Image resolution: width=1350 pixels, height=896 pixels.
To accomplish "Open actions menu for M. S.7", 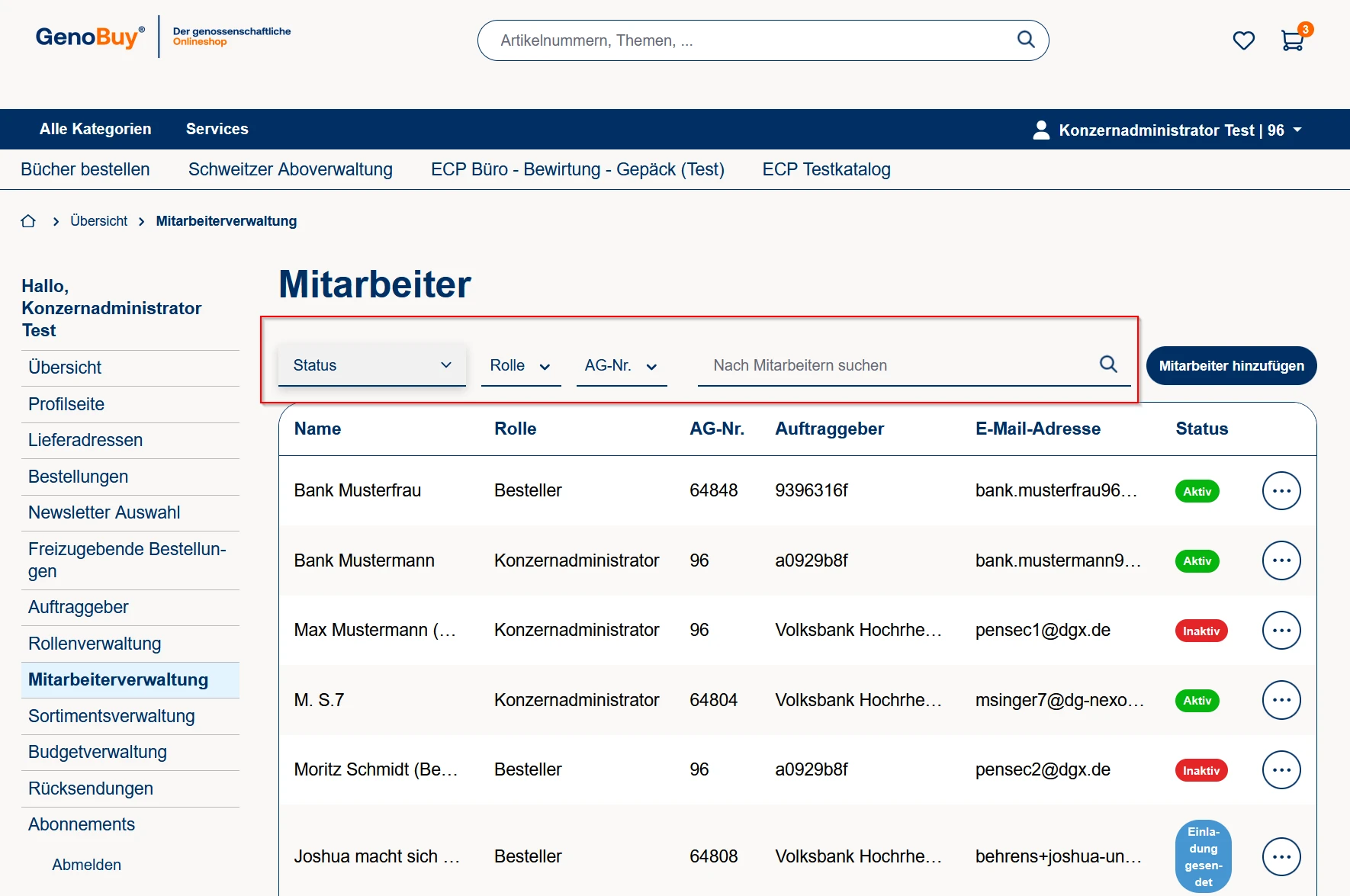I will [x=1281, y=700].
